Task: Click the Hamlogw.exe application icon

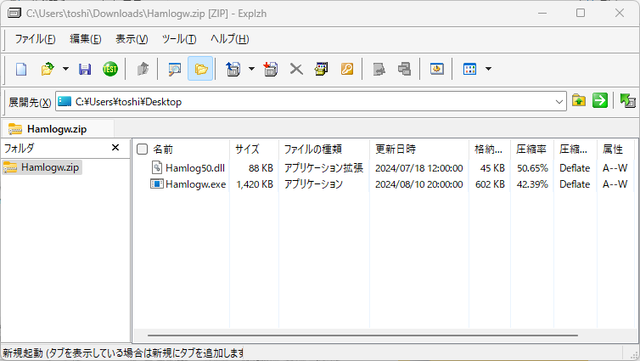Action: coord(157,184)
